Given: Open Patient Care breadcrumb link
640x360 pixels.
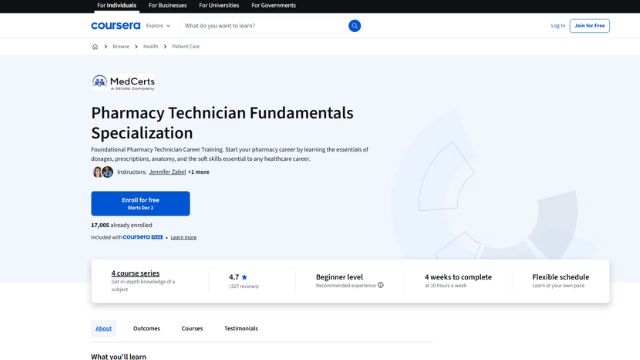Looking at the screenshot, I should [186, 47].
